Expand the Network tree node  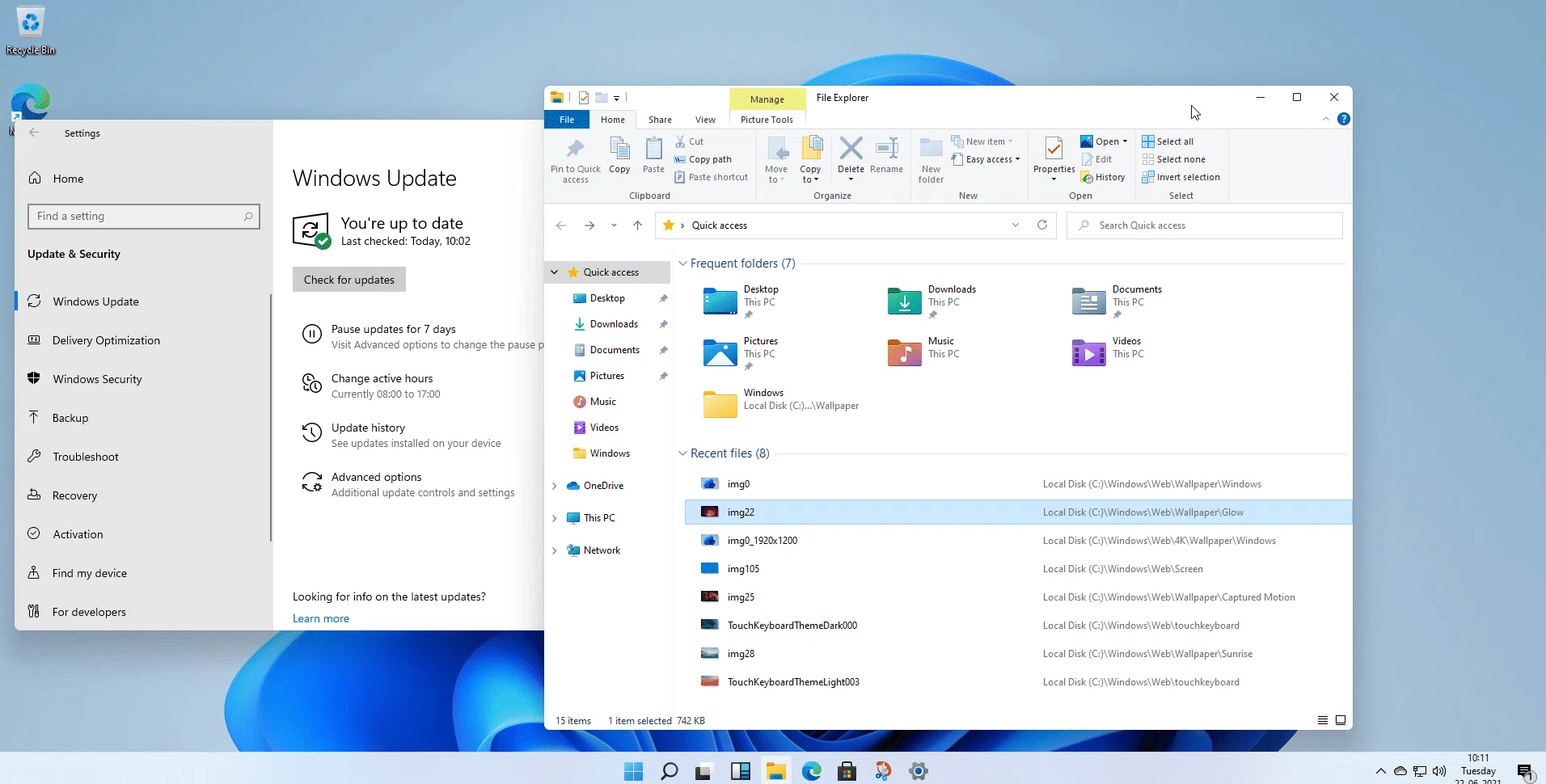pyautogui.click(x=554, y=550)
